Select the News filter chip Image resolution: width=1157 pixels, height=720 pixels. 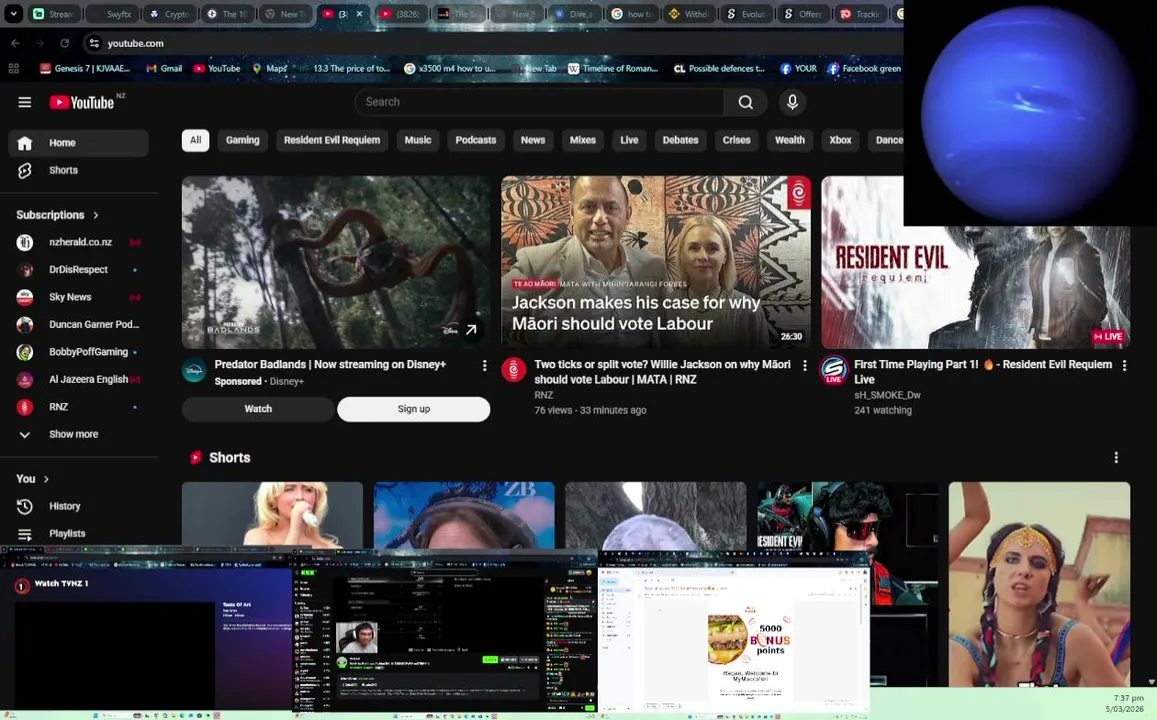tap(533, 140)
